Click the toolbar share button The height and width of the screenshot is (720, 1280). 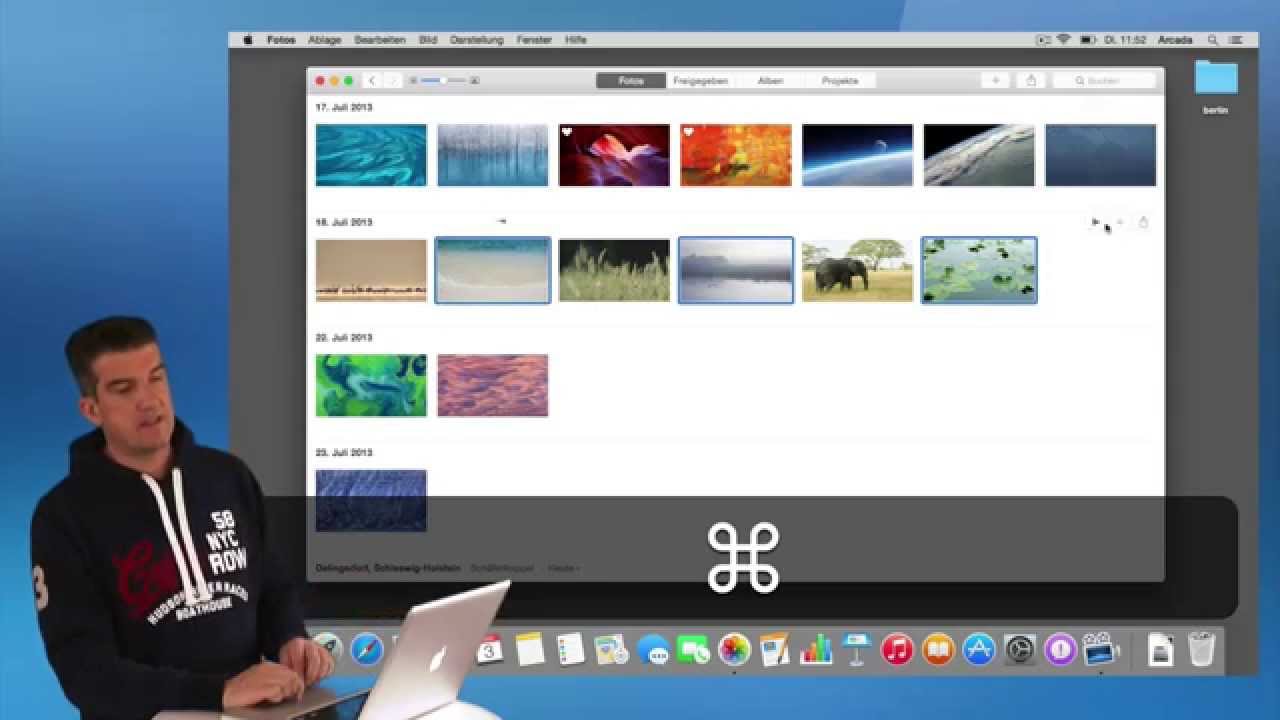pyautogui.click(x=1031, y=81)
